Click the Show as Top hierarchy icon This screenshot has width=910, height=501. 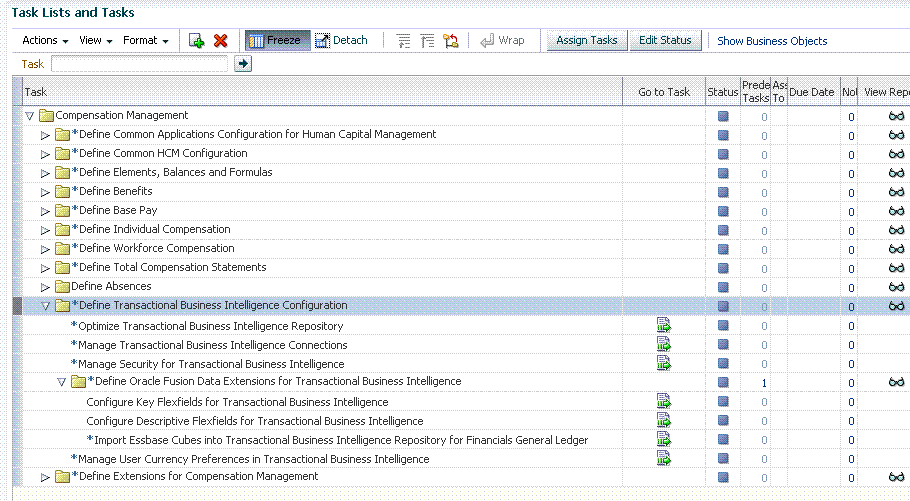coord(451,41)
